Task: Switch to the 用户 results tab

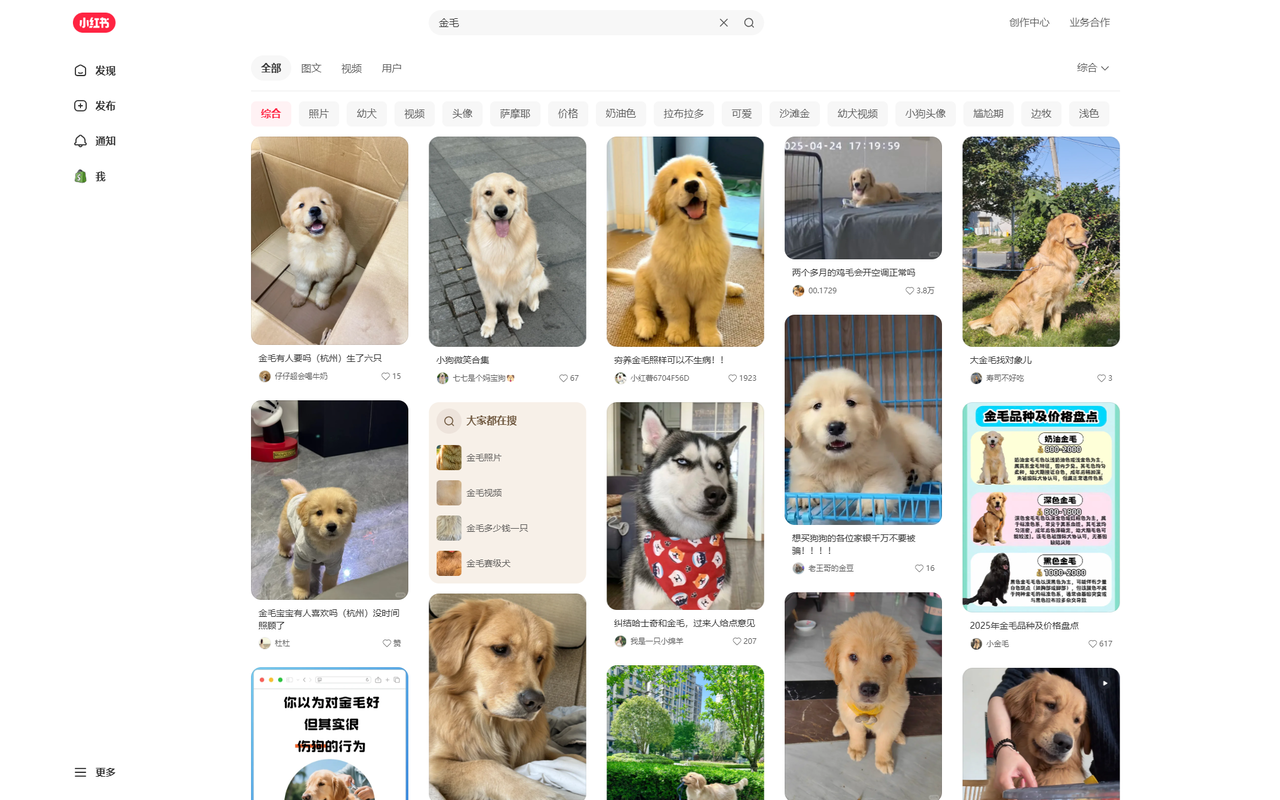Action: pos(391,68)
